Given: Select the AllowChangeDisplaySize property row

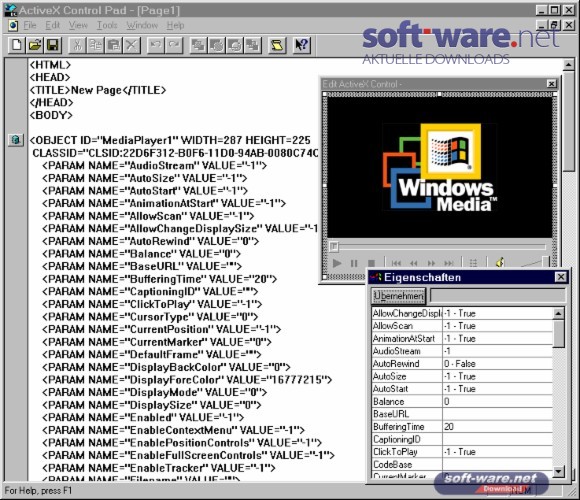Looking at the screenshot, I should point(462,314).
